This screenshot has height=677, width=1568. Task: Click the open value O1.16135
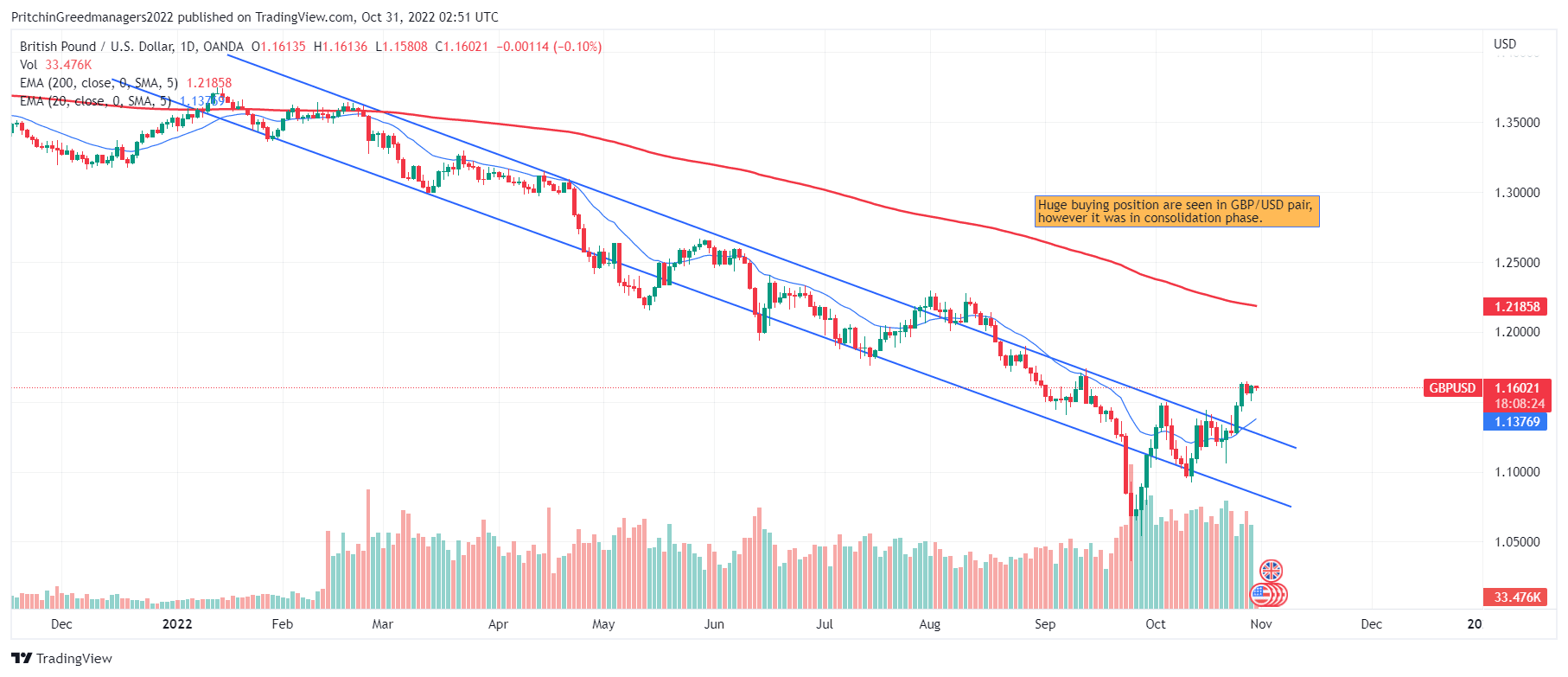coord(278,47)
